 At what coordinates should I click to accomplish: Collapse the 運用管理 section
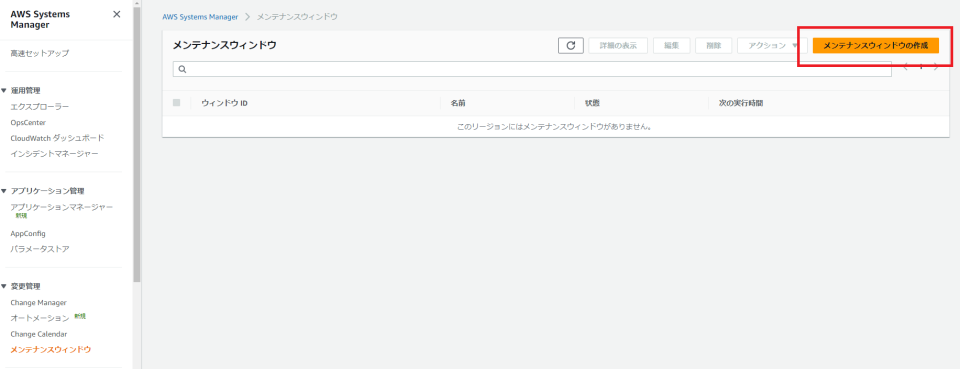coord(4,91)
